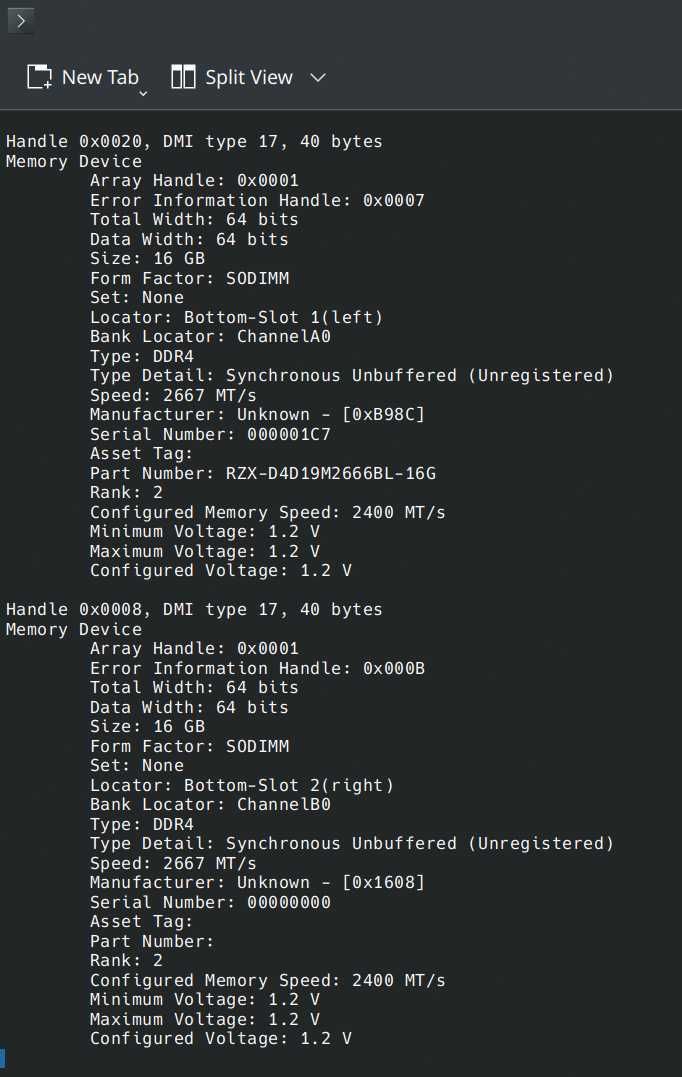The width and height of the screenshot is (682, 1077).
Task: Click the ChannelB0 bank locator
Action: tap(284, 804)
